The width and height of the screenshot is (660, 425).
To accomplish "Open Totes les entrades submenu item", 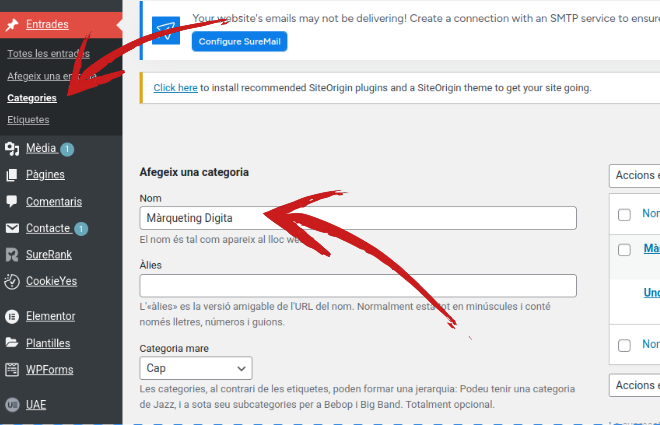I will [x=48, y=54].
